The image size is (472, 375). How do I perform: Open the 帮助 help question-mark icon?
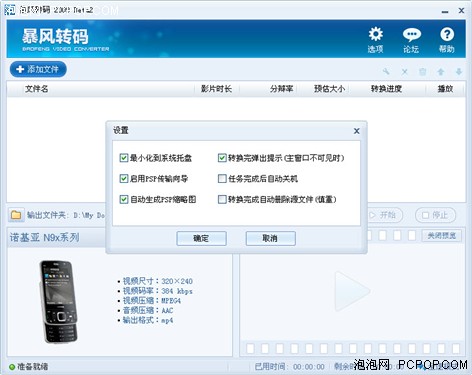coord(447,40)
